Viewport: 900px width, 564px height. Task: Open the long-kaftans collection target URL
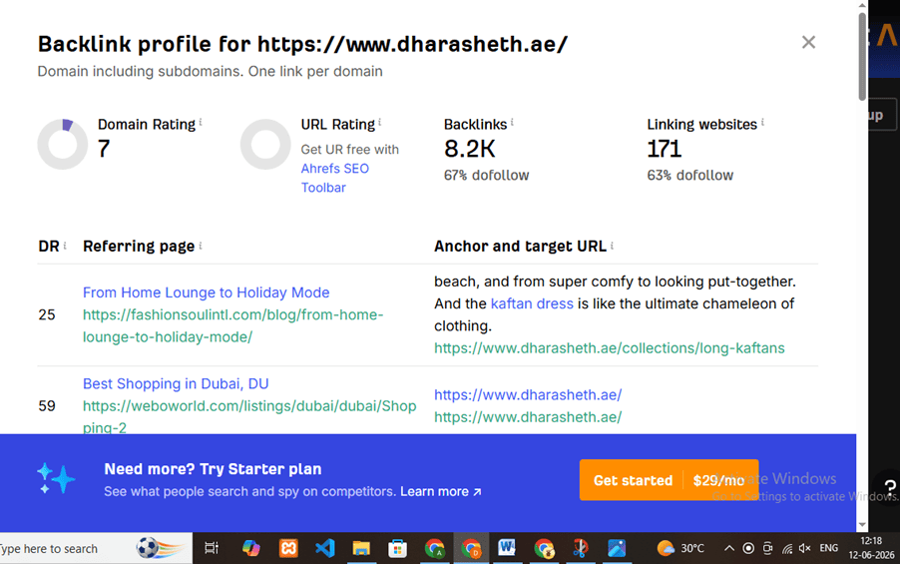pyautogui.click(x=609, y=348)
